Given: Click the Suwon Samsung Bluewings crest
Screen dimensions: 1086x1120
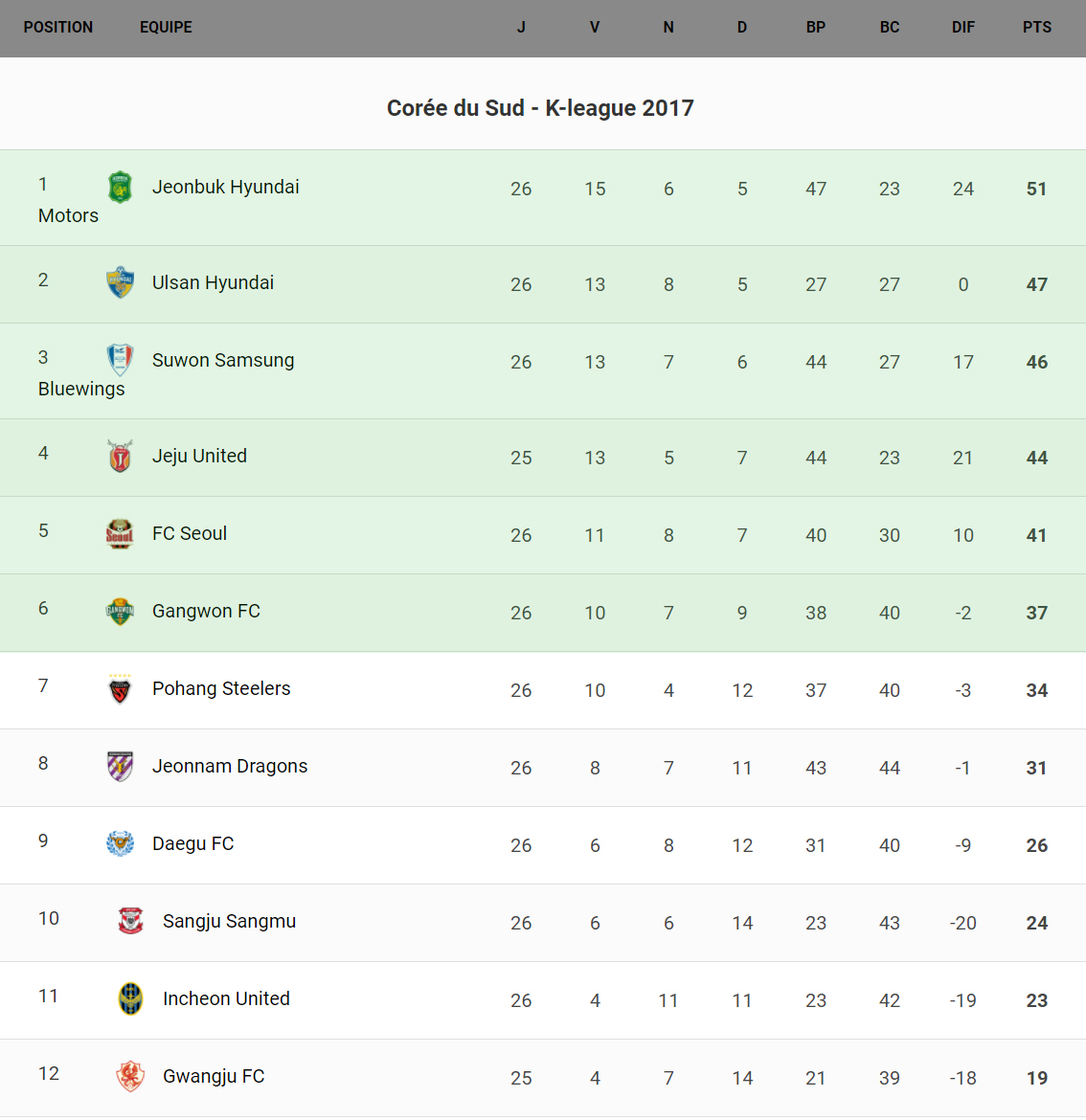Looking at the screenshot, I should [120, 360].
